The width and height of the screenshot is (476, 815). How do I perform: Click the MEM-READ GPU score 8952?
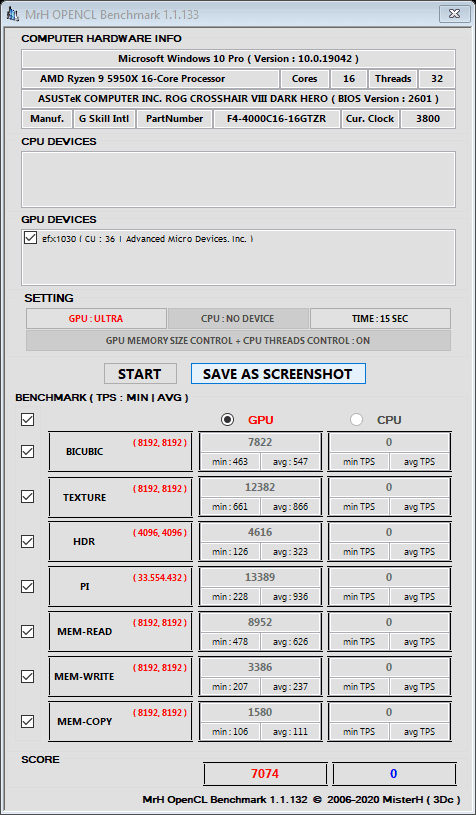[x=260, y=622]
